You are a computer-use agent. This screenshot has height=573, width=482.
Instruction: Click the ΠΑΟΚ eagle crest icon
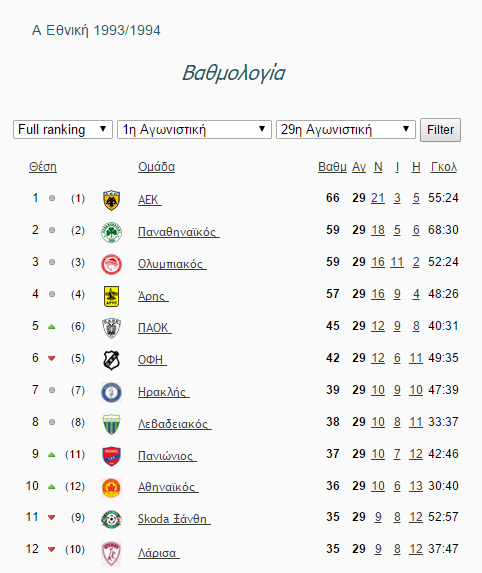tap(111, 328)
